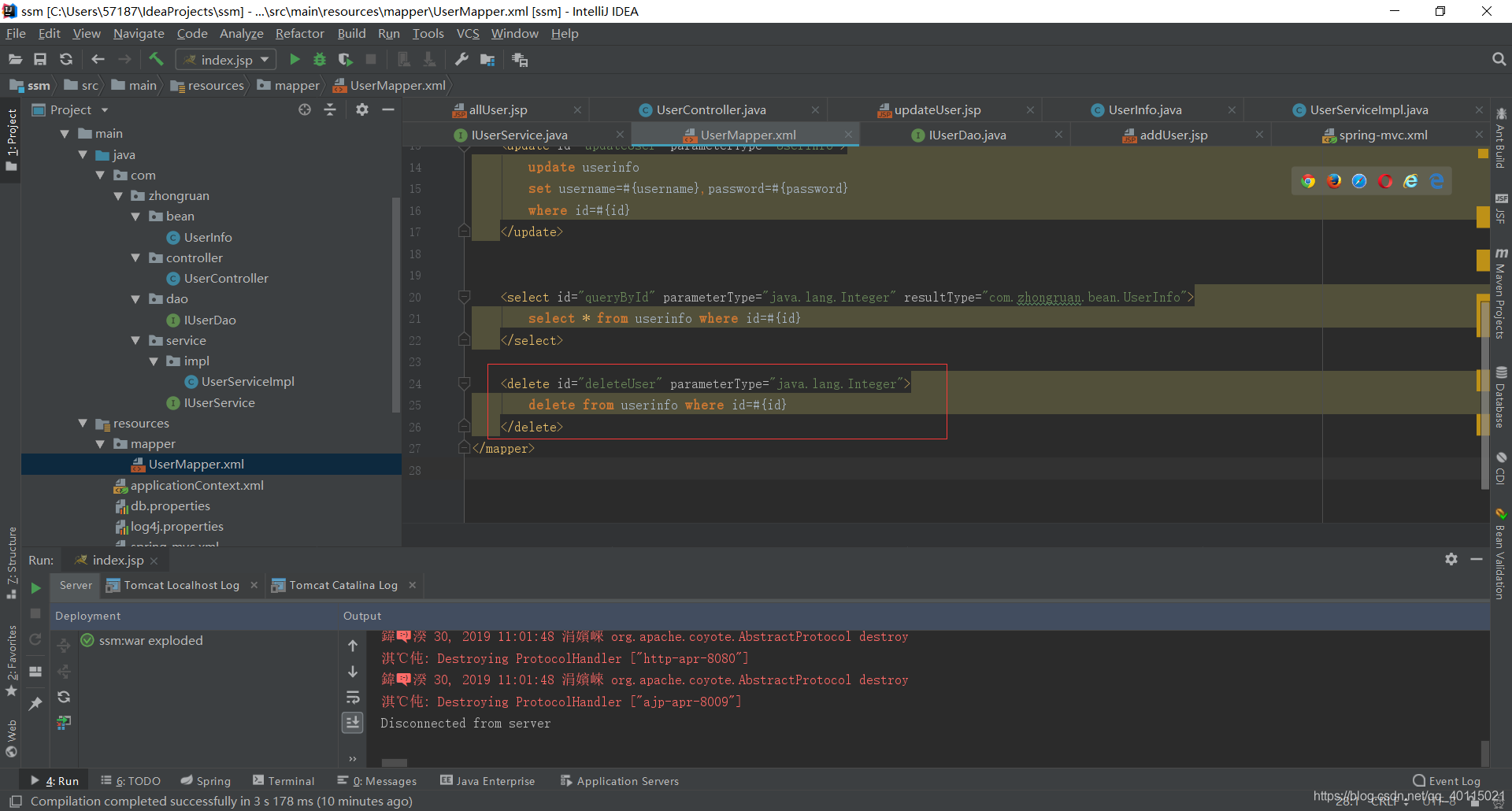Toggle the Maven Projects side tool window
The height and width of the screenshot is (811, 1512).
tap(1501, 294)
